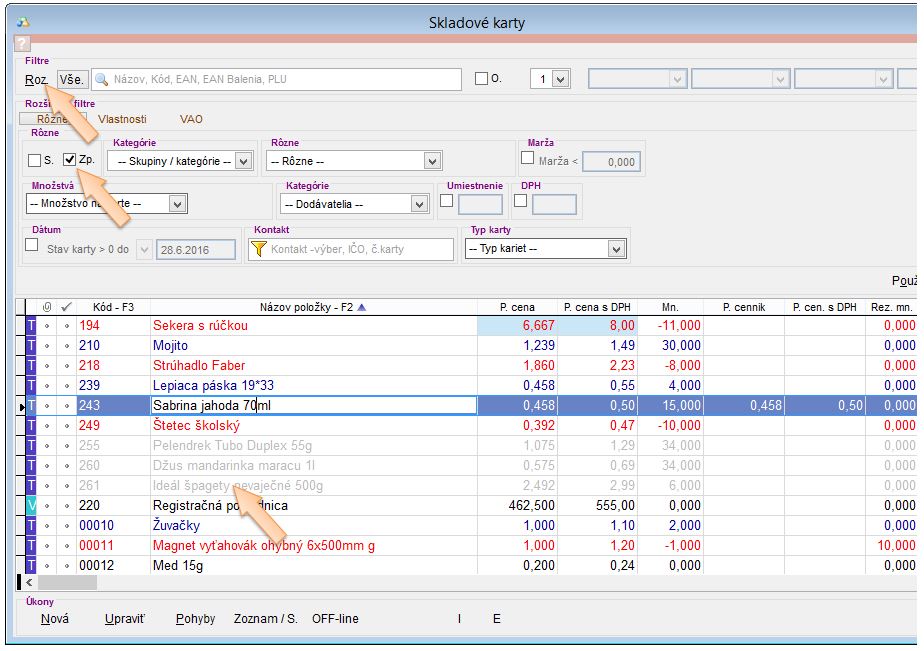
Task: Click the app icon in title bar
Action: pos(23,22)
